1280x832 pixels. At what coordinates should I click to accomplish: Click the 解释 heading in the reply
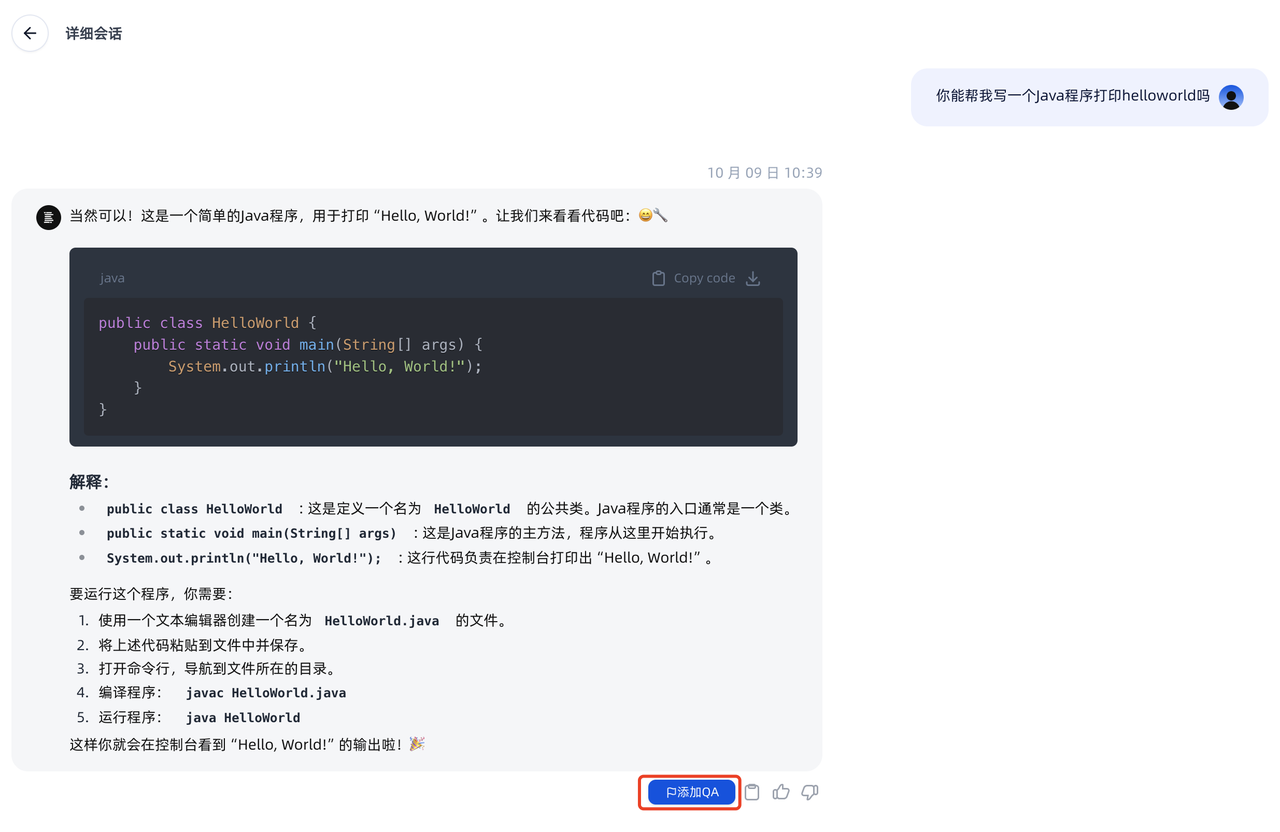pyautogui.click(x=87, y=481)
